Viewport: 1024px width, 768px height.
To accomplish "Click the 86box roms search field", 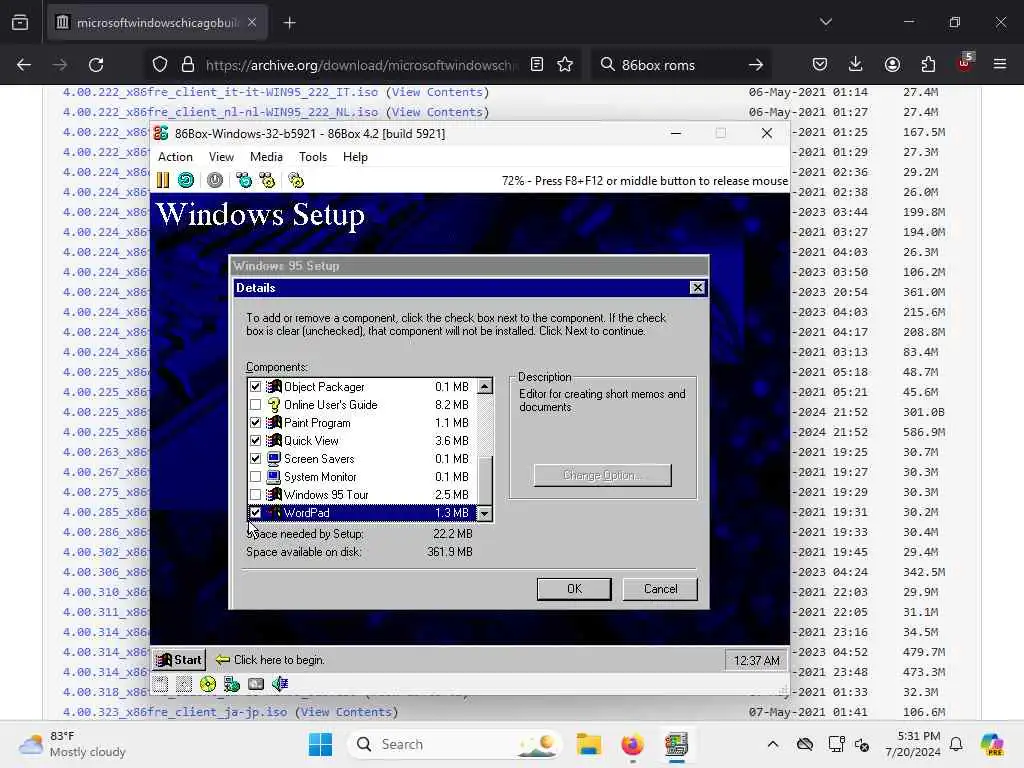I will tap(679, 65).
